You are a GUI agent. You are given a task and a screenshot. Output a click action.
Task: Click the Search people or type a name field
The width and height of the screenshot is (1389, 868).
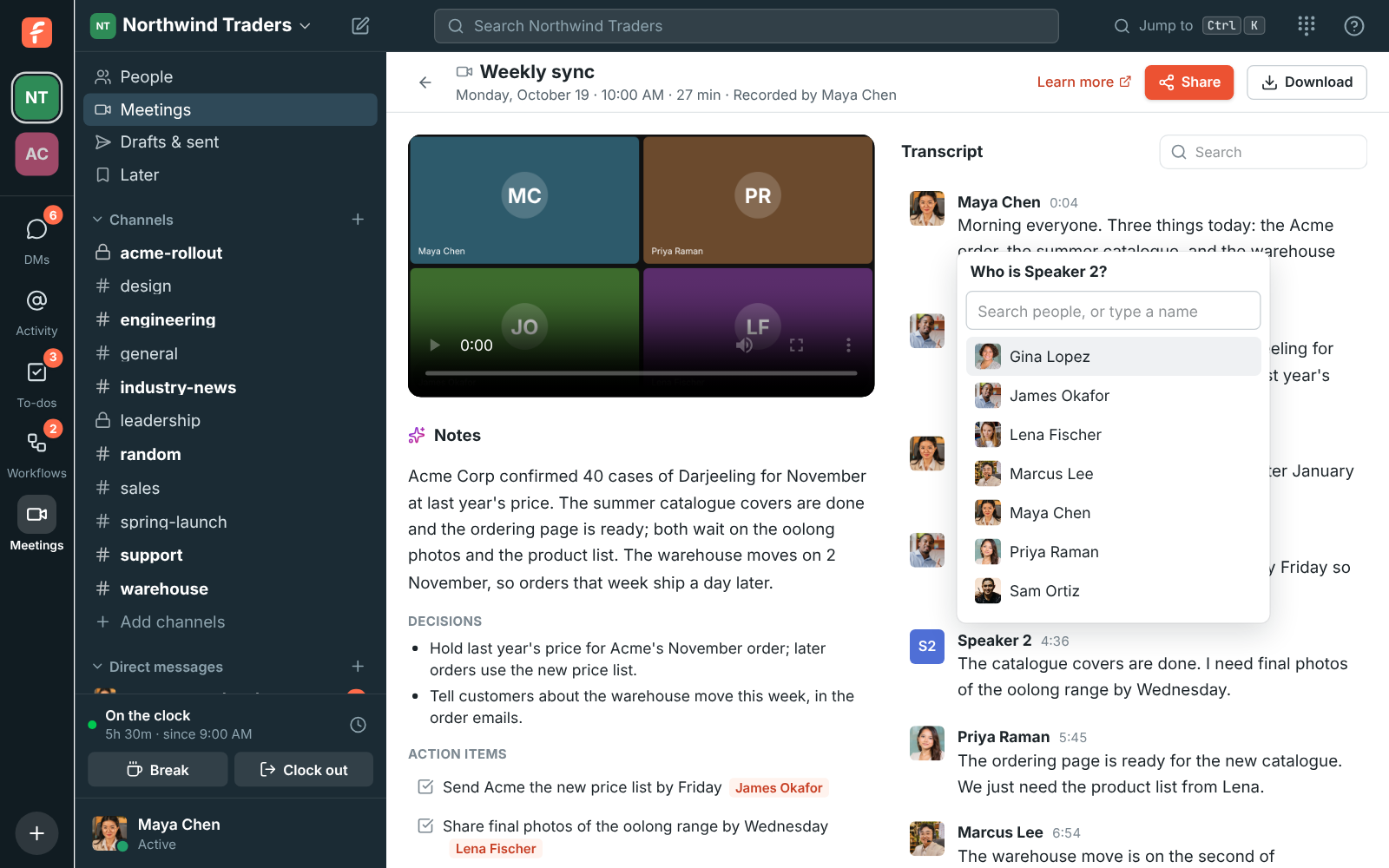click(x=1113, y=311)
